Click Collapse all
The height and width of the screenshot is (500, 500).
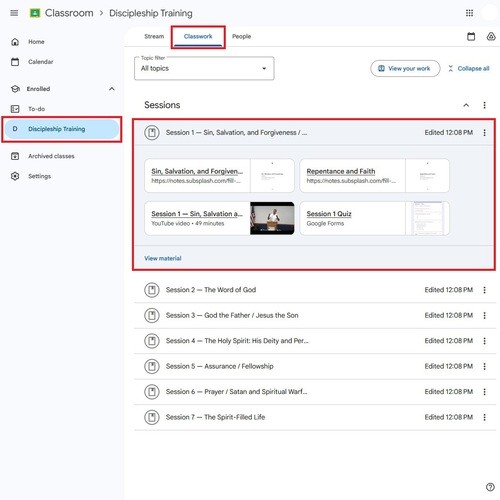tap(469, 68)
